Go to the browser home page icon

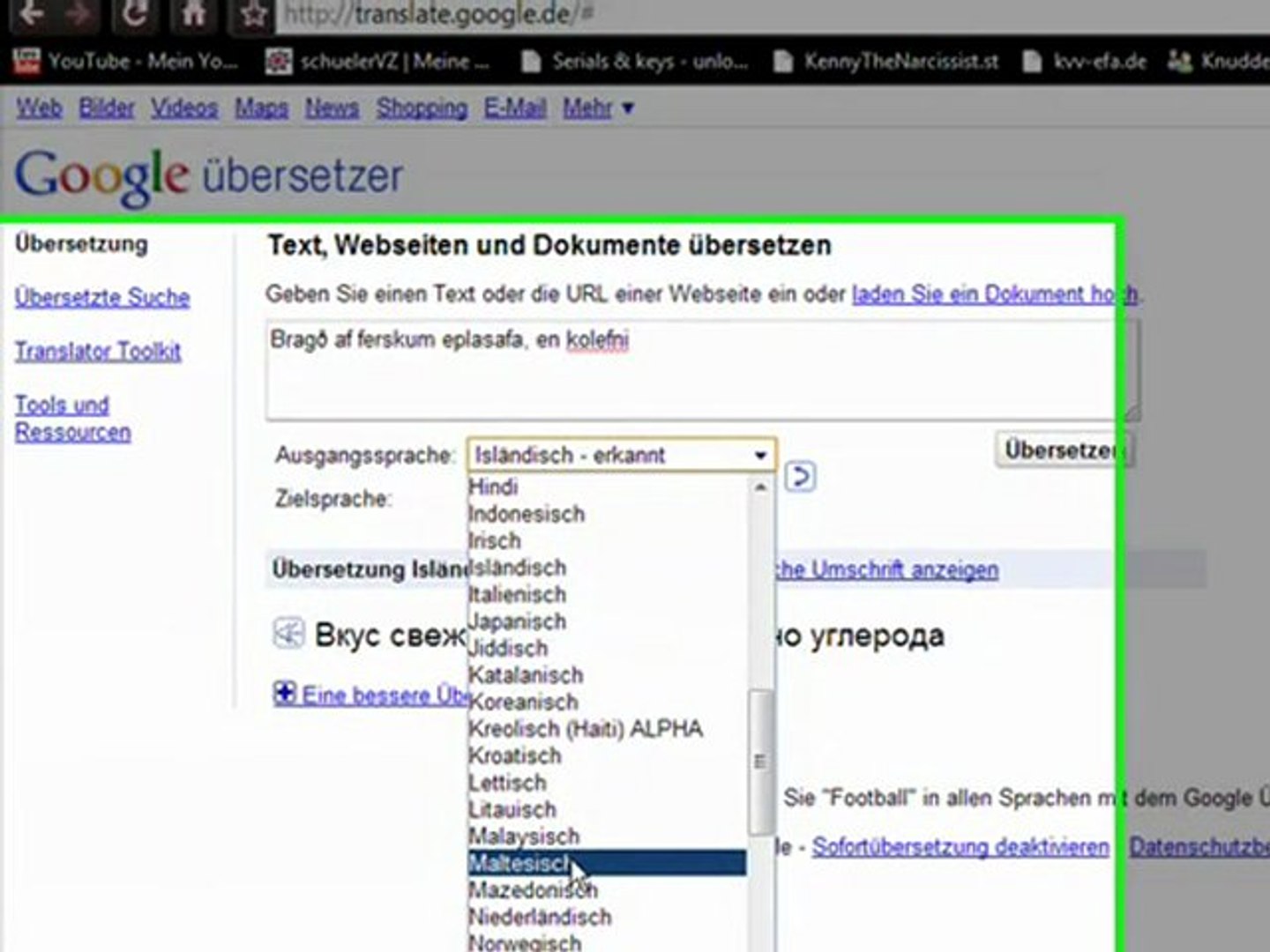click(194, 14)
